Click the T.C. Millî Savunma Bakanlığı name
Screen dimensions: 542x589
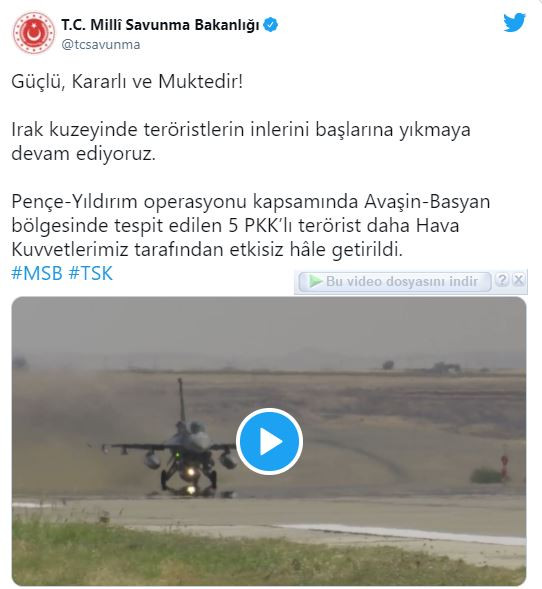pos(160,25)
